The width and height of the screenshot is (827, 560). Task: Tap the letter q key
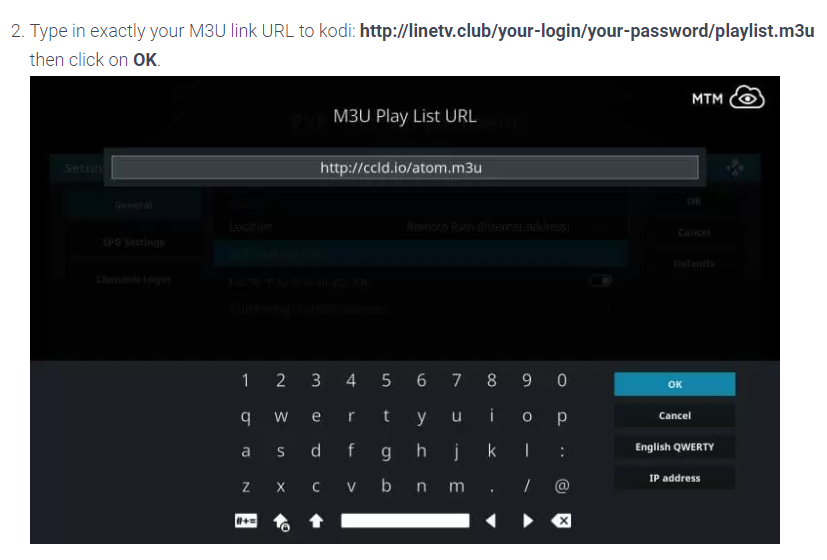pyautogui.click(x=245, y=416)
